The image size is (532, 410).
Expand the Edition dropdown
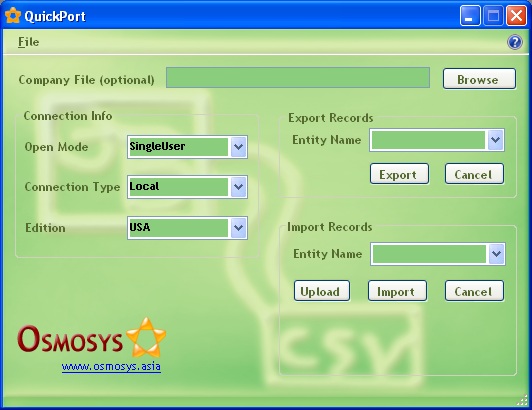point(239,228)
